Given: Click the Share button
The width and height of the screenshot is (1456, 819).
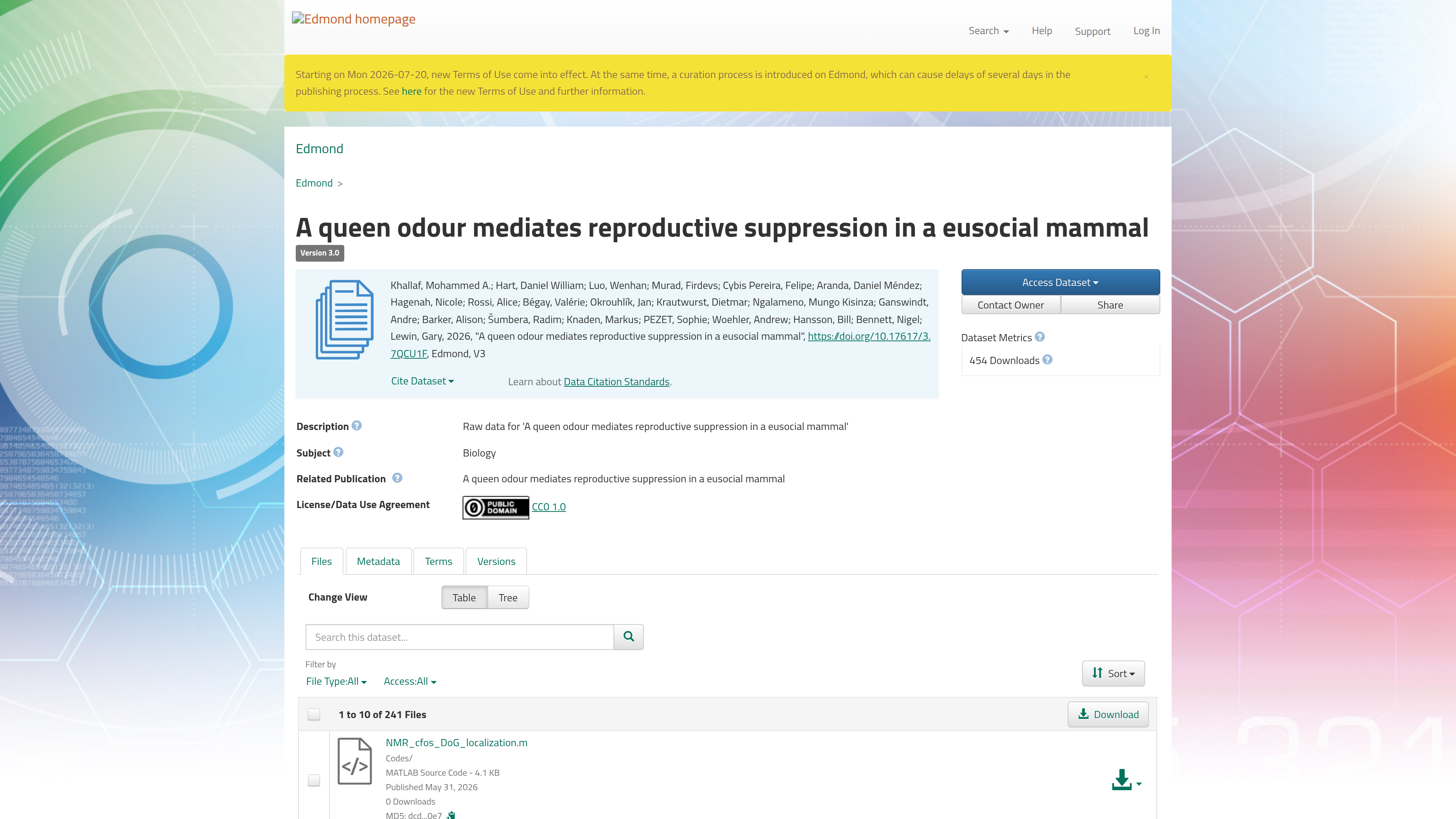Looking at the screenshot, I should coord(1110,304).
